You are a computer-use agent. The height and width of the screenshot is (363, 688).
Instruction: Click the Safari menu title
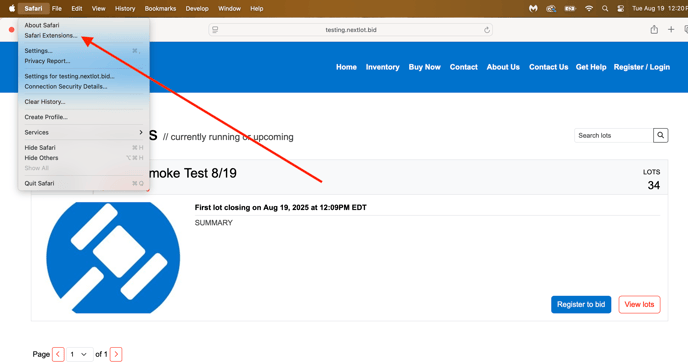coord(33,8)
